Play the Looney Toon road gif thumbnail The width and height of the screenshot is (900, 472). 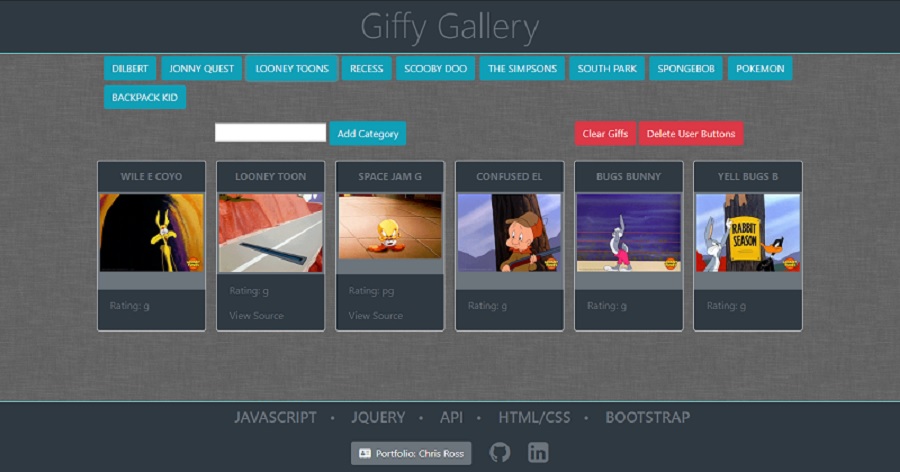[270, 233]
